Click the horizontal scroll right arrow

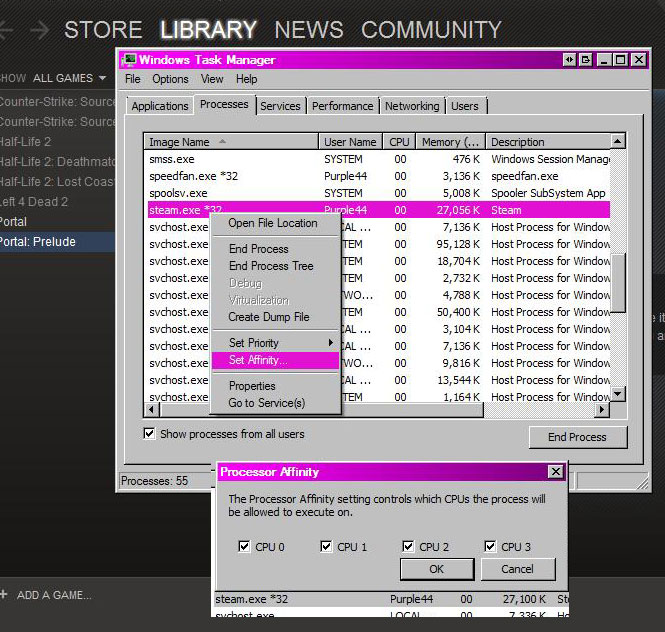(x=602, y=410)
